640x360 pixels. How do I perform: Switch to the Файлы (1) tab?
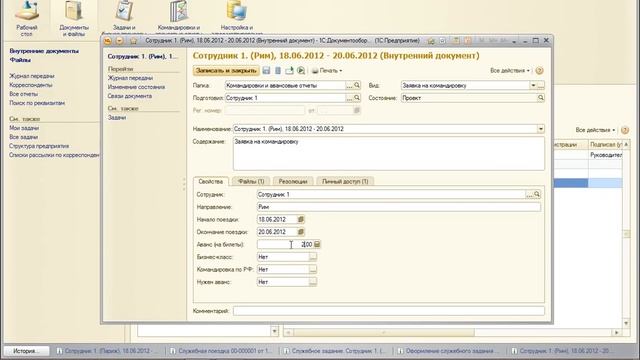pos(251,181)
